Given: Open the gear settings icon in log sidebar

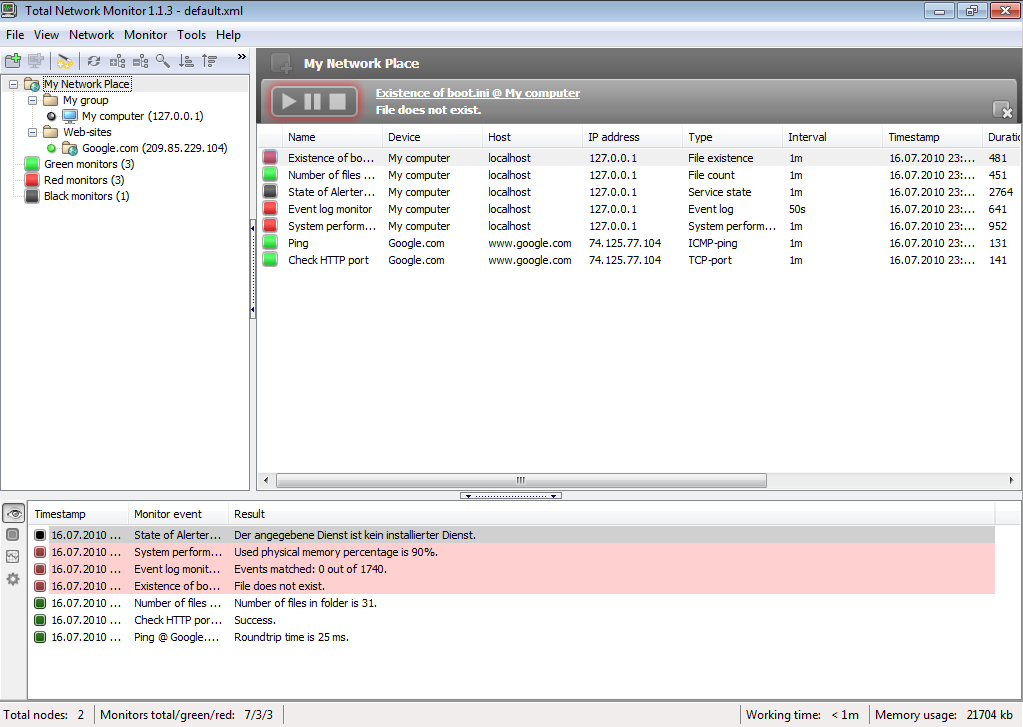Looking at the screenshot, I should point(13,579).
